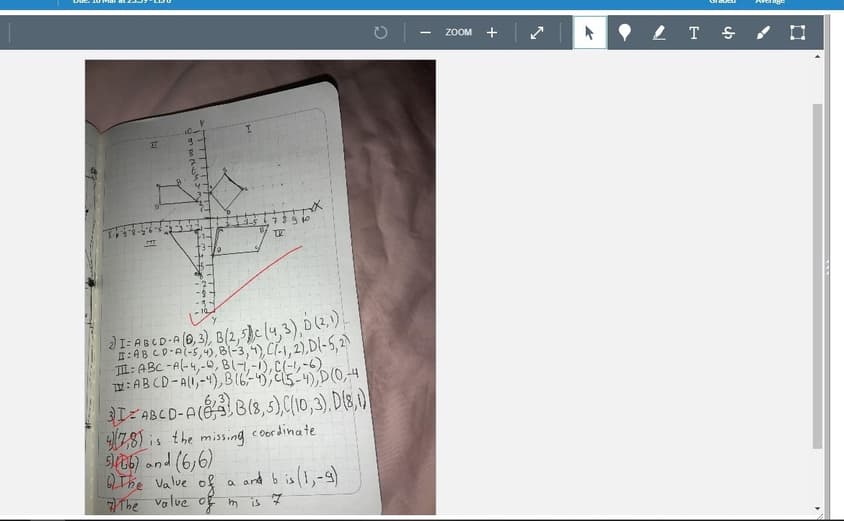Select the pointer cursor tool

coord(590,32)
